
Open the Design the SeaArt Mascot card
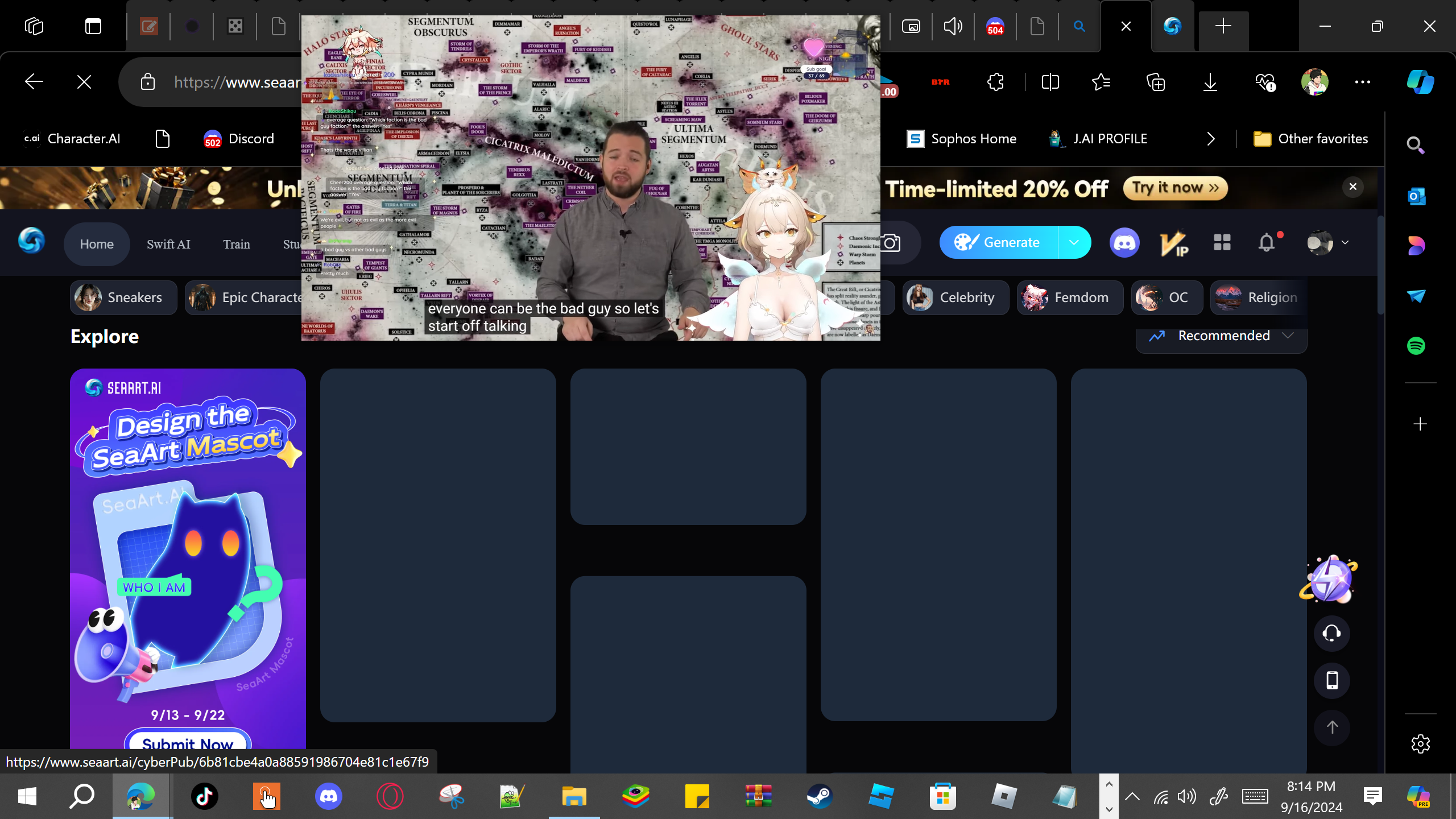click(188, 559)
